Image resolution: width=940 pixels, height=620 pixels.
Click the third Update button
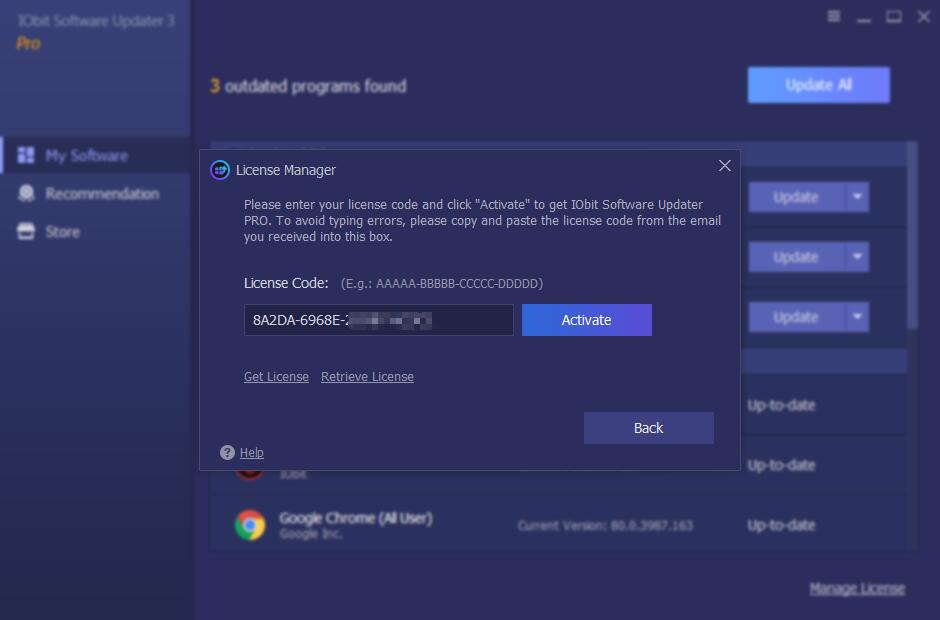796,317
